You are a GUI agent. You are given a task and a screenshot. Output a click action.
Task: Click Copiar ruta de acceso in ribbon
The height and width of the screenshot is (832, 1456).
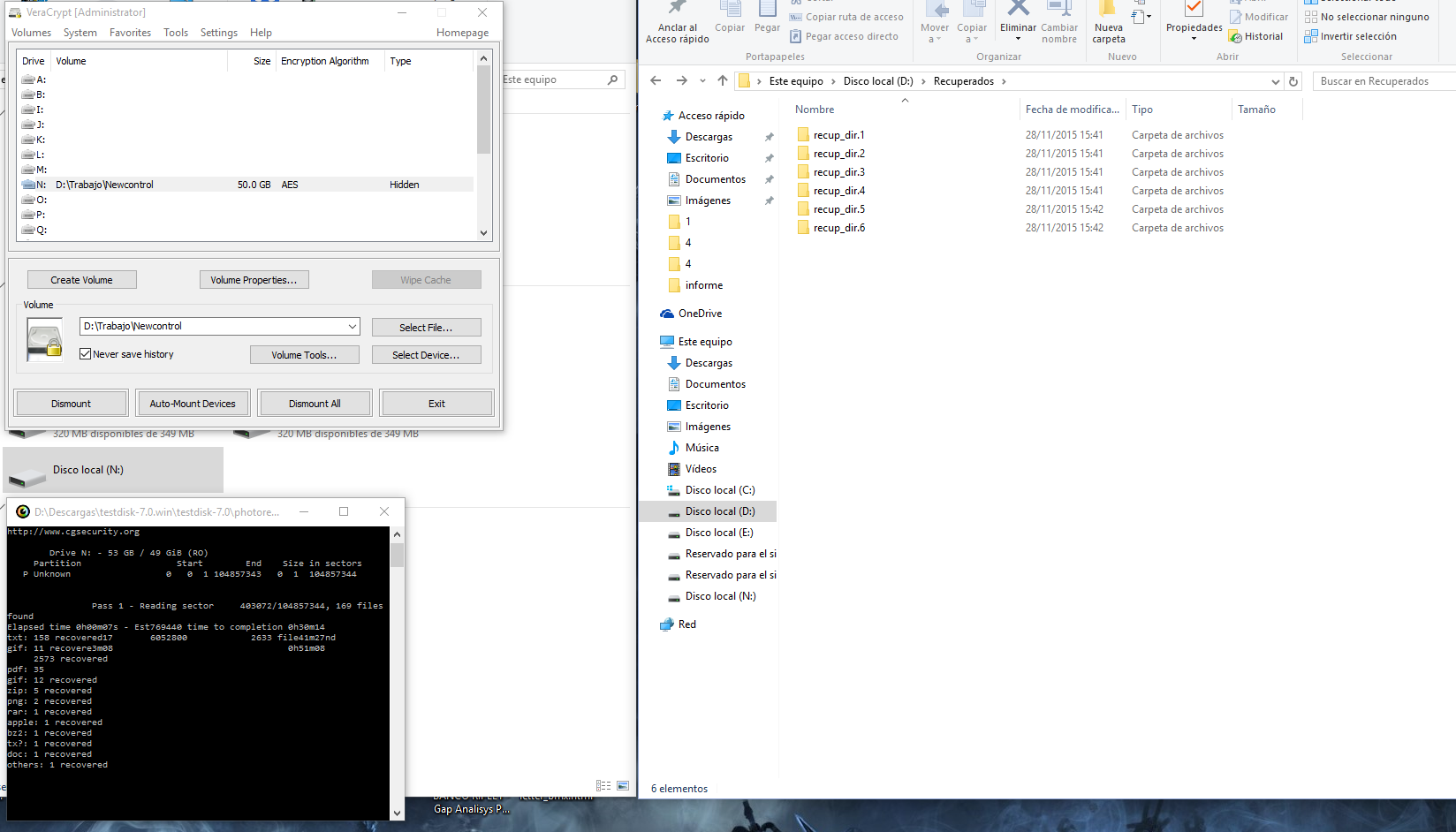[846, 17]
